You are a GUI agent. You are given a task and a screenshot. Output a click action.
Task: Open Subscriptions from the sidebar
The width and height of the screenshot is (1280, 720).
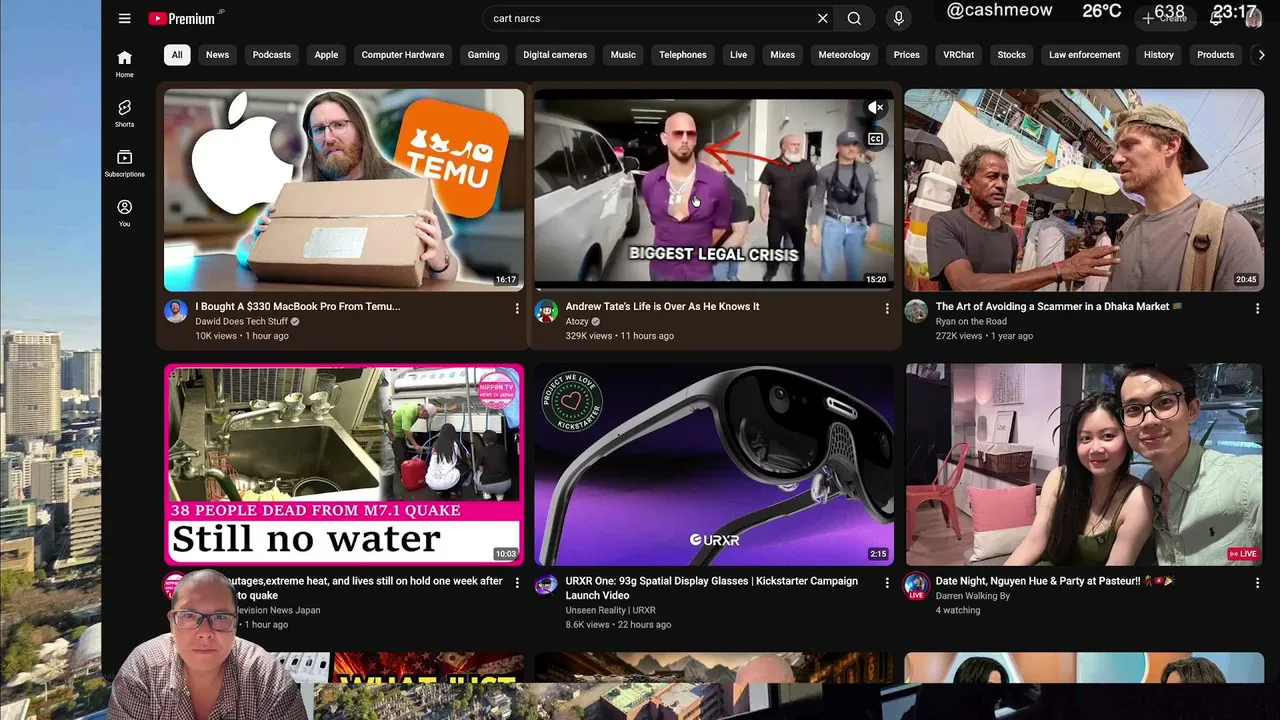(124, 164)
